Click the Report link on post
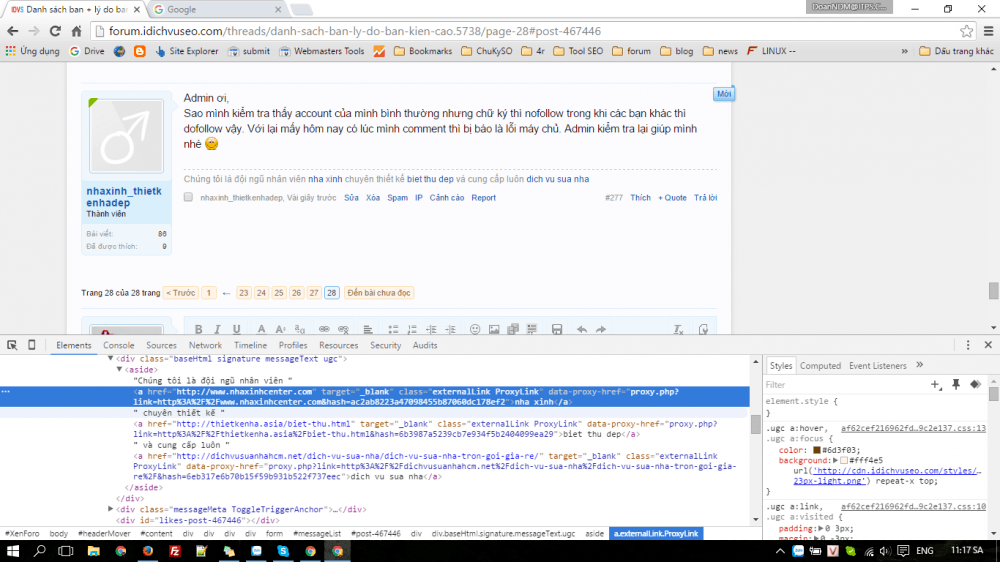Image resolution: width=1000 pixels, height=562 pixels. pos(483,198)
